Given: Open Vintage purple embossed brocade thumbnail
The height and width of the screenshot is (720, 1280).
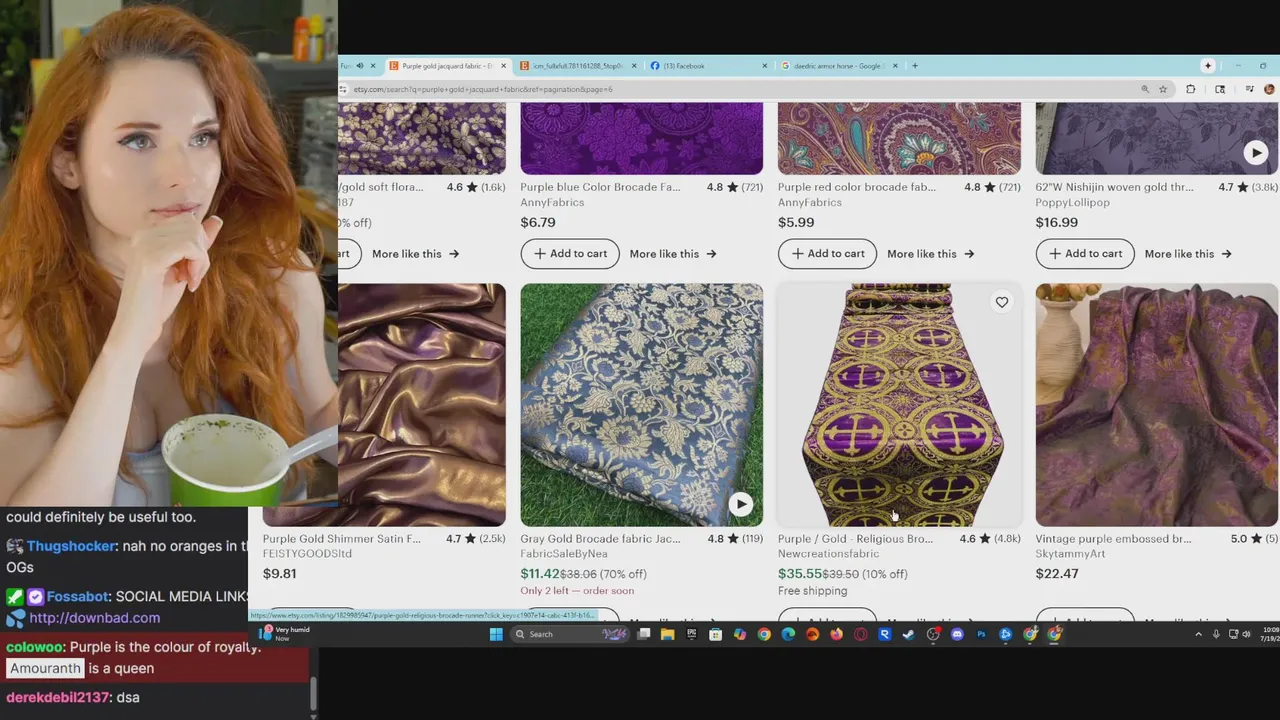Looking at the screenshot, I should click(1157, 404).
